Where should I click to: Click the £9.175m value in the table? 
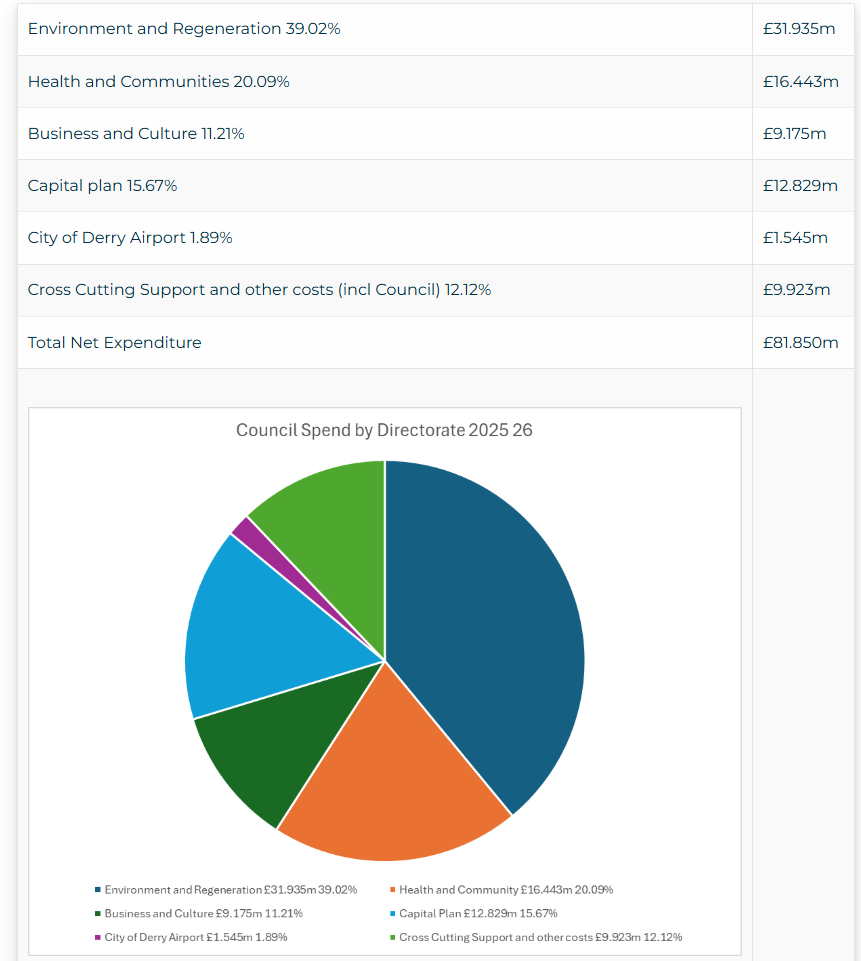[795, 134]
